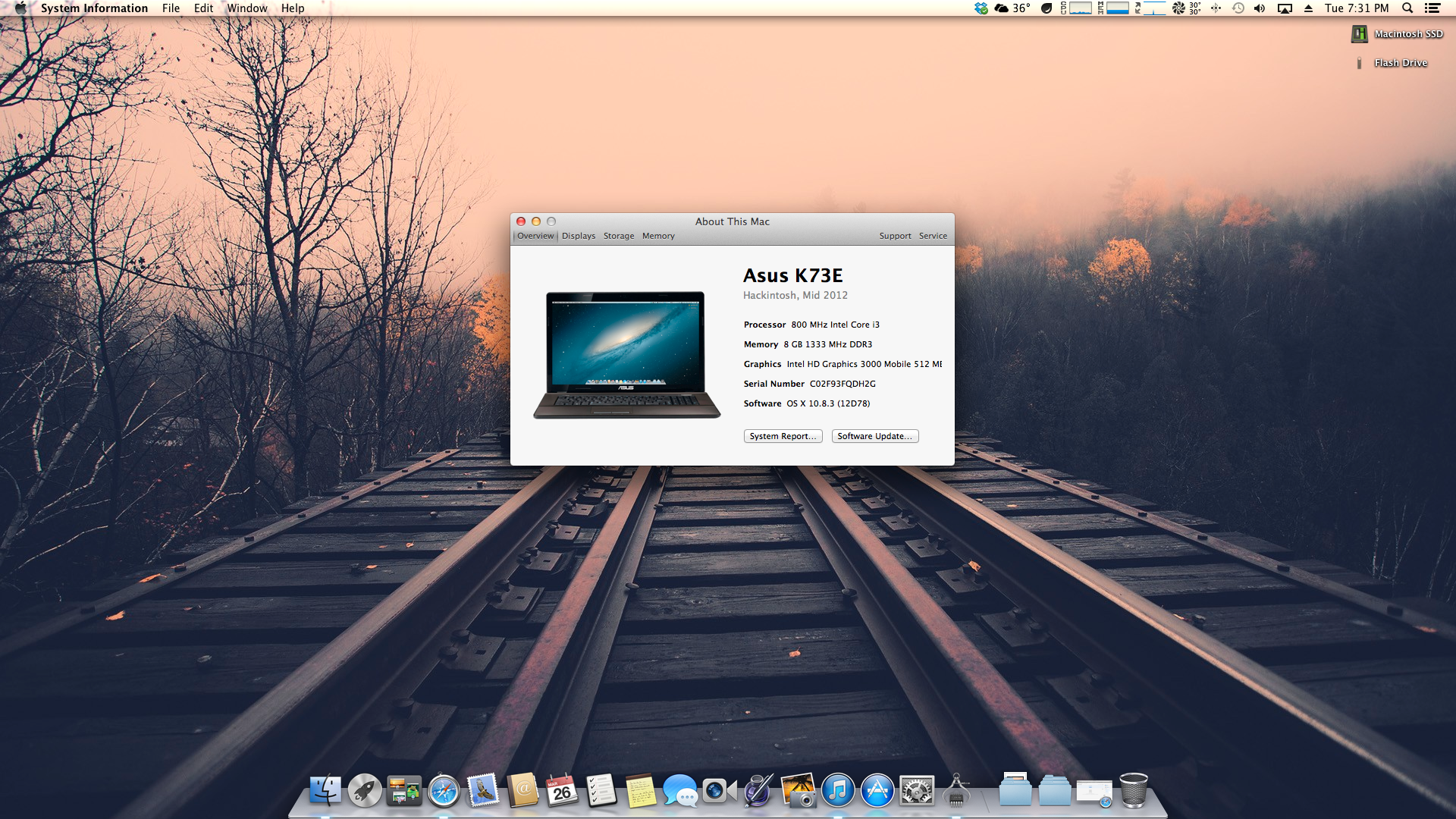Open the second folder stack in the dock
The width and height of the screenshot is (1456, 819).
tap(1055, 791)
